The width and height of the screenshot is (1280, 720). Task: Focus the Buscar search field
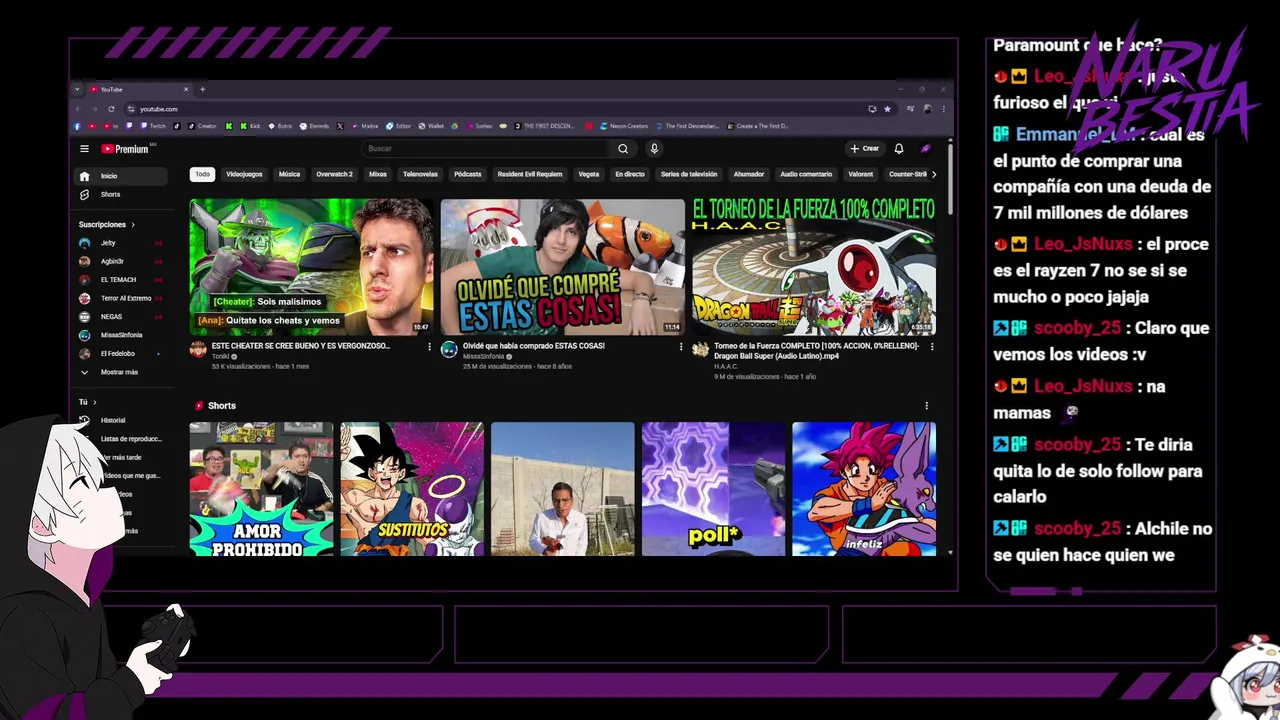click(485, 149)
